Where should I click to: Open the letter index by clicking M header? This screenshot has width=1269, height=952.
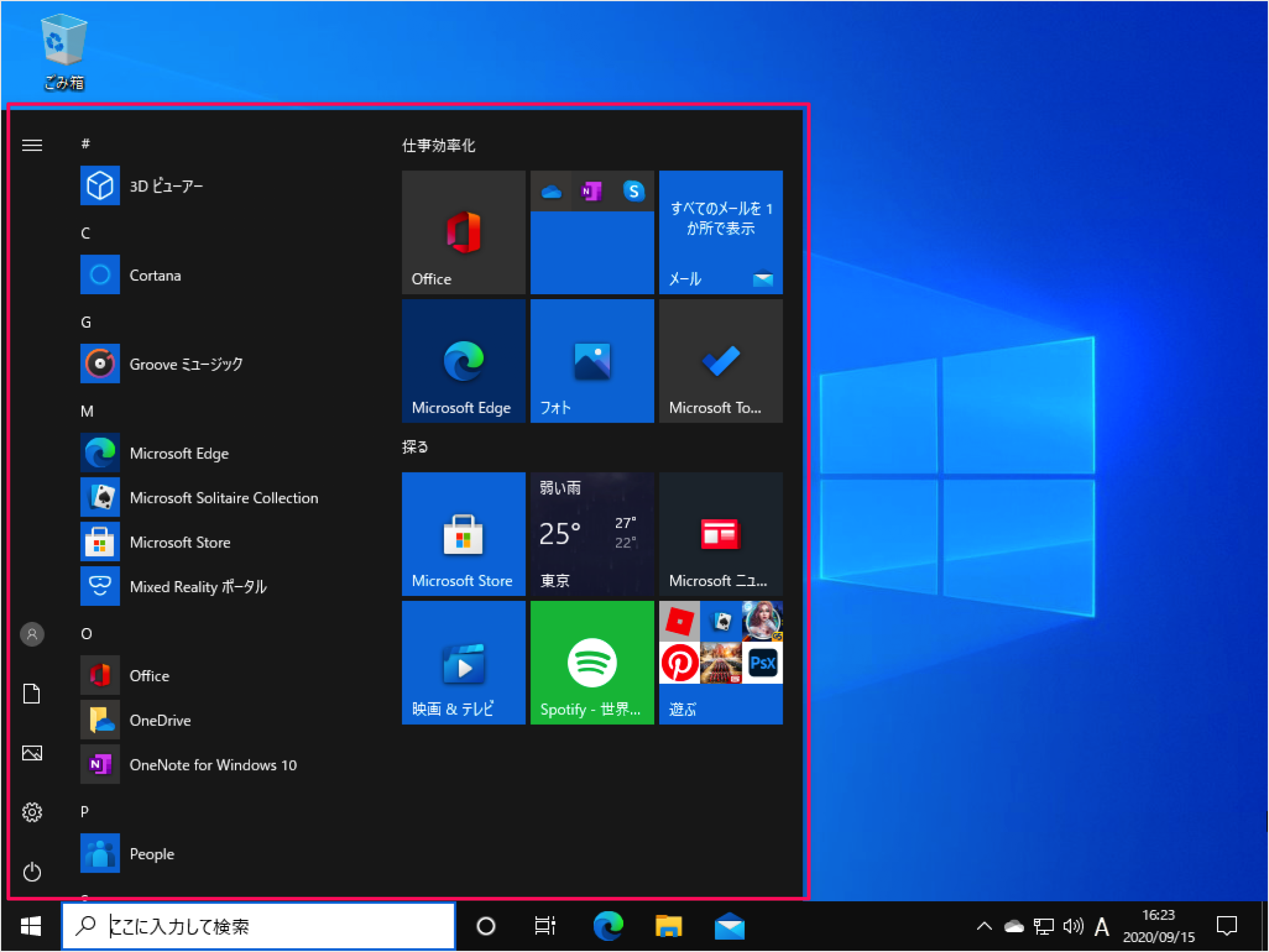(x=87, y=411)
